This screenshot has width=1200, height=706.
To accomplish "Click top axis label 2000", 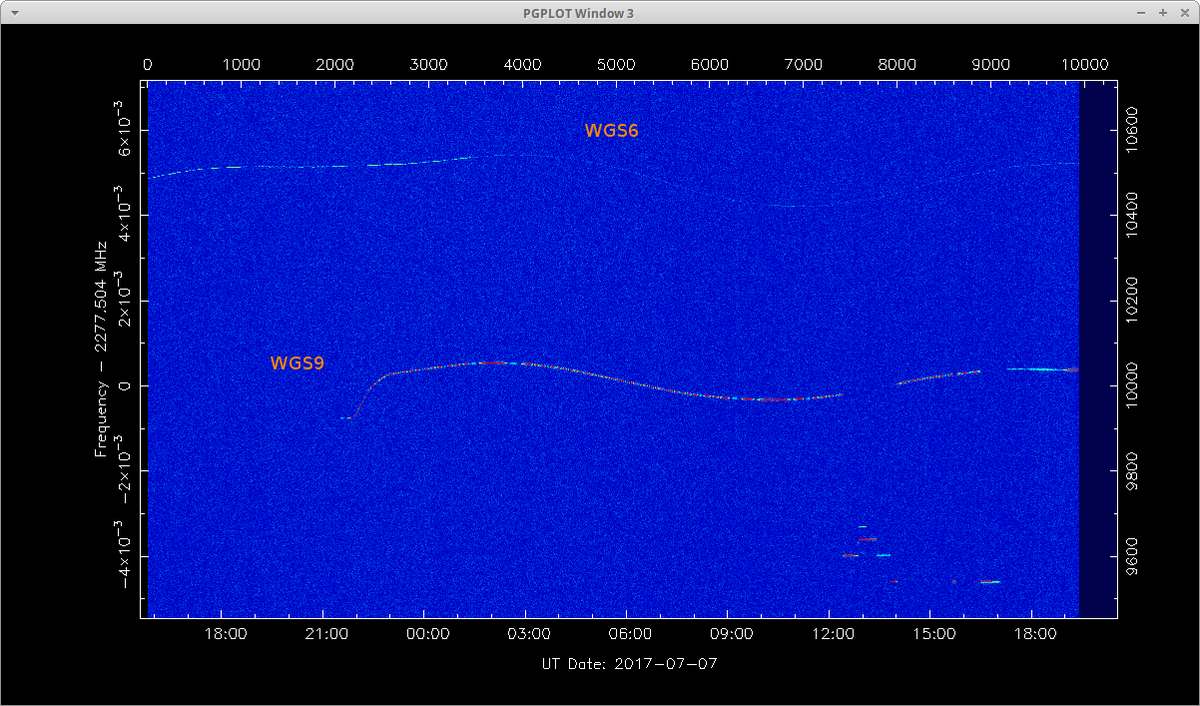I will pos(334,64).
